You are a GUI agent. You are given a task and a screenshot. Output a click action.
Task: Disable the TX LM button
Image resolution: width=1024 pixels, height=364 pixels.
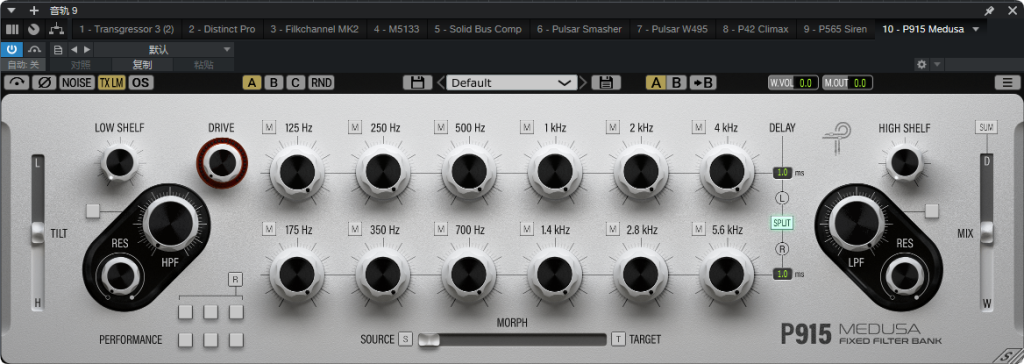(112, 82)
